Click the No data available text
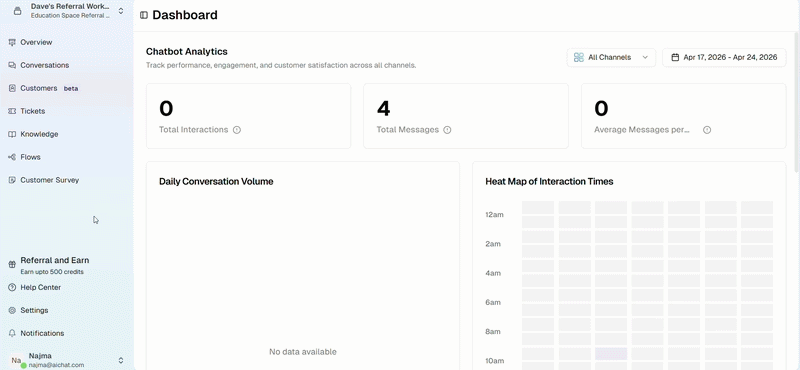800x370 pixels. [x=303, y=352]
